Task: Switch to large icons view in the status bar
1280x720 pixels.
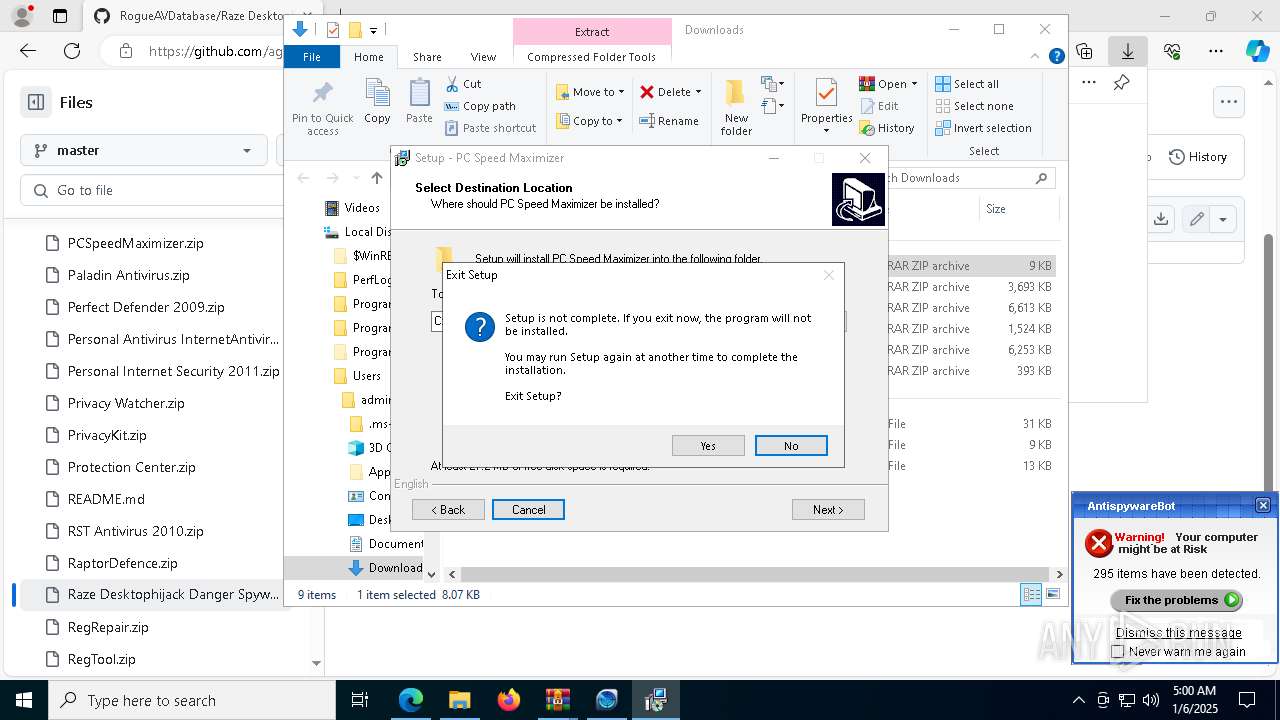Action: (1052, 594)
